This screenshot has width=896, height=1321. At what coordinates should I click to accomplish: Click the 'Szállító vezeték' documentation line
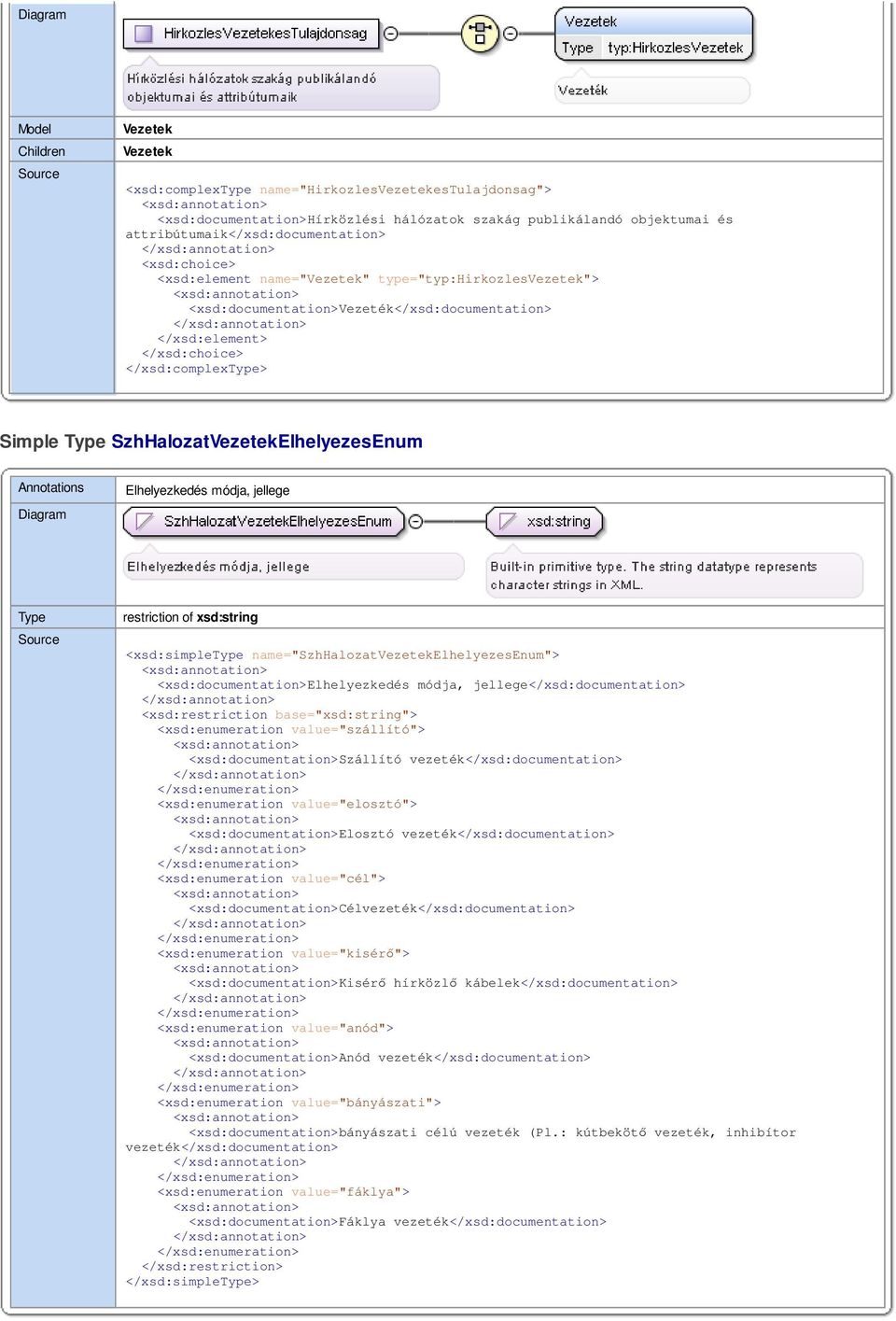tap(405, 760)
